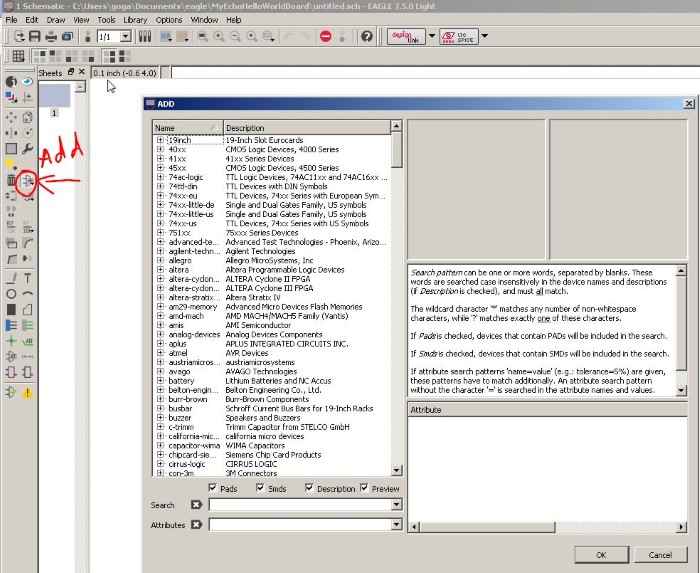This screenshot has height=573, width=700.
Task: Select the Arc tool
Action: click(28, 294)
